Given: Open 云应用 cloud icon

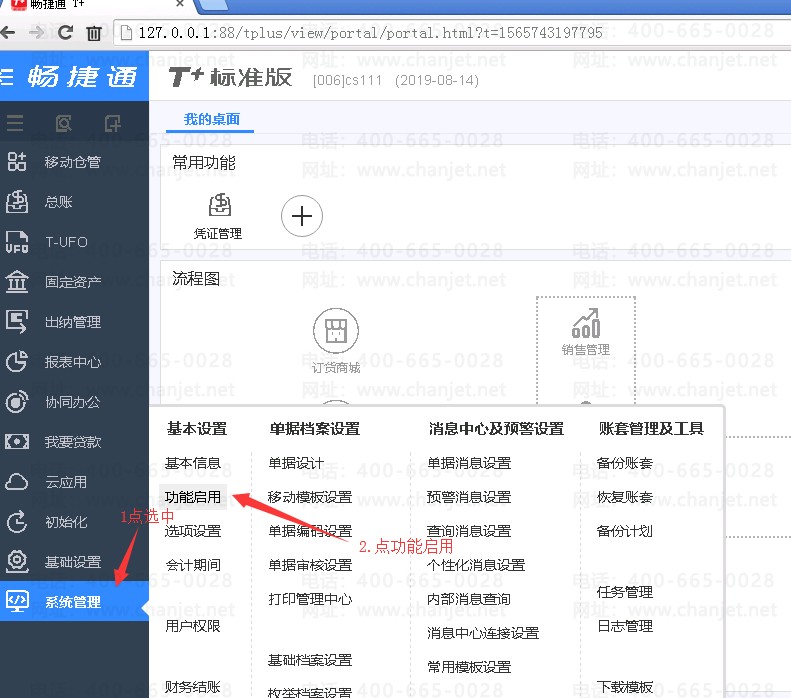Looking at the screenshot, I should pyautogui.click(x=17, y=482).
